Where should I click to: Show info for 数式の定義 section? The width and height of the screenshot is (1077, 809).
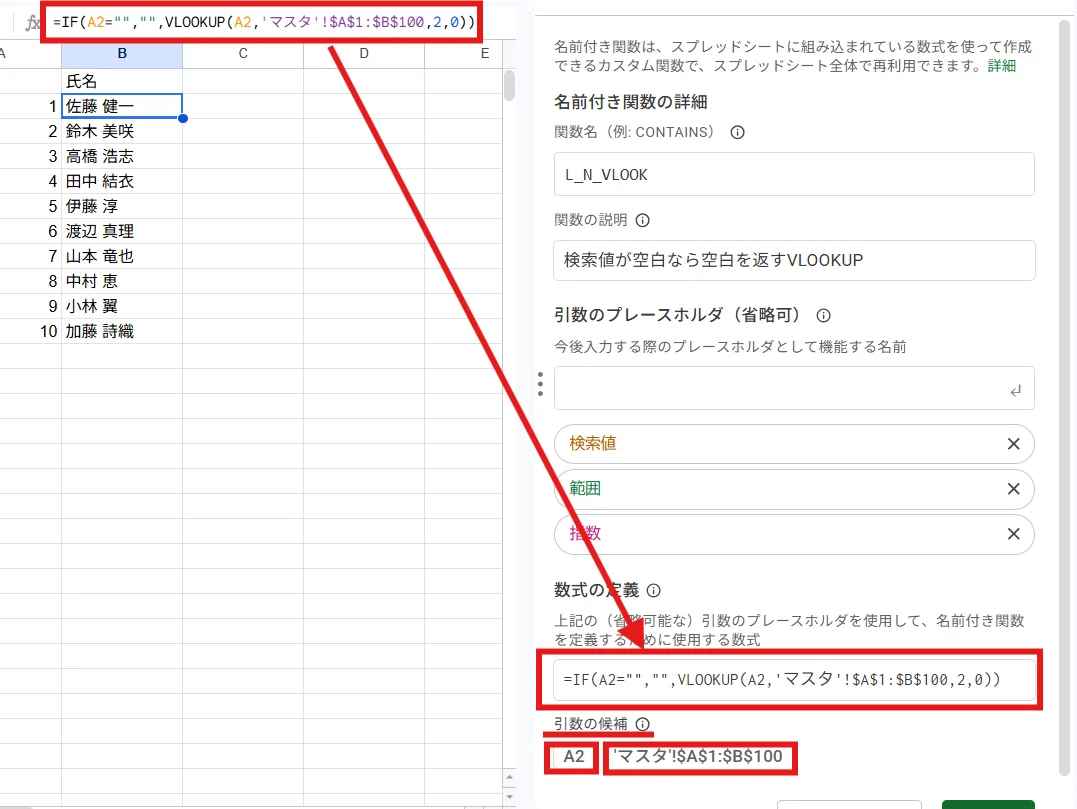pos(654,591)
